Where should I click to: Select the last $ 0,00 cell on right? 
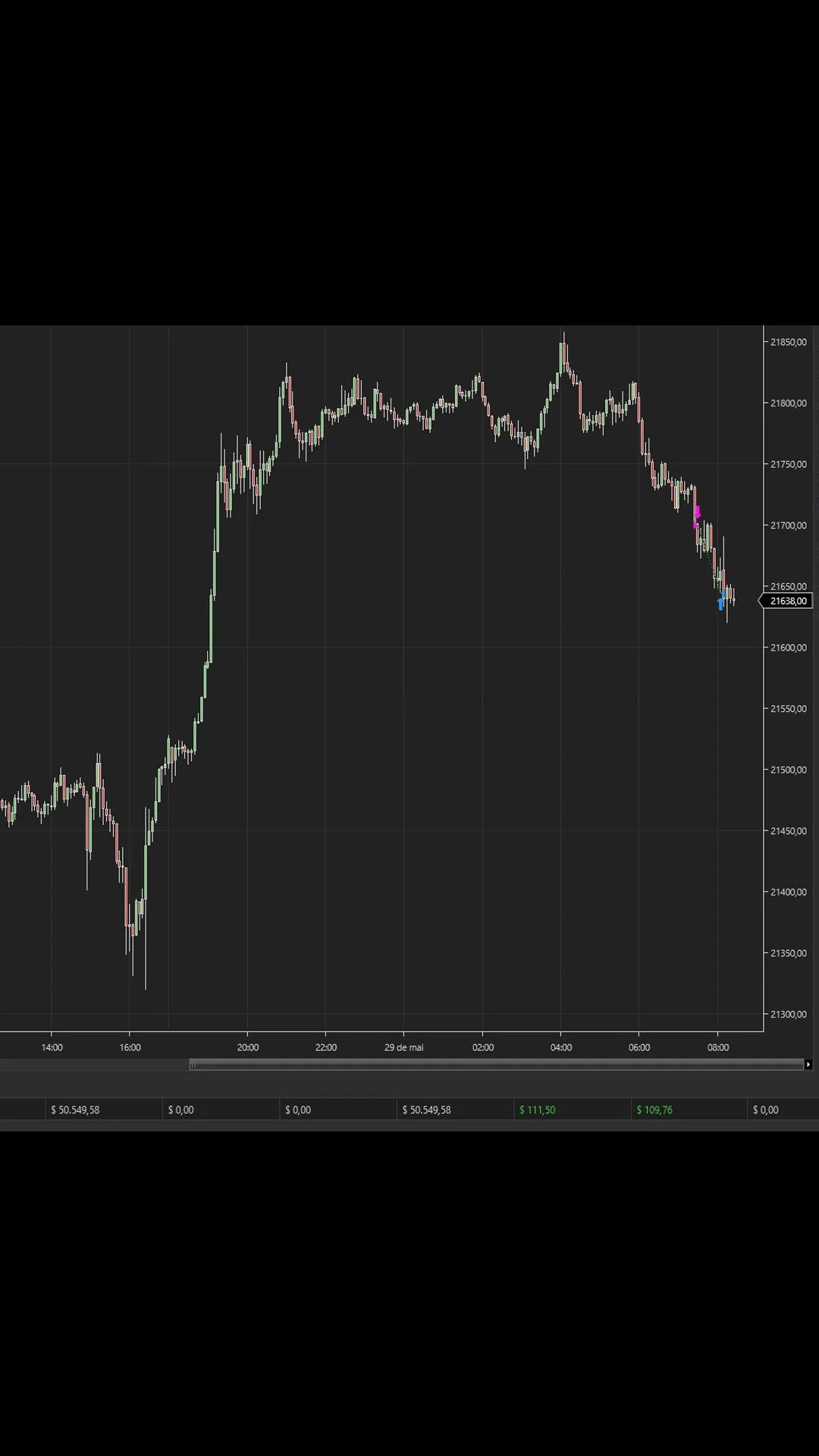[x=766, y=1109]
